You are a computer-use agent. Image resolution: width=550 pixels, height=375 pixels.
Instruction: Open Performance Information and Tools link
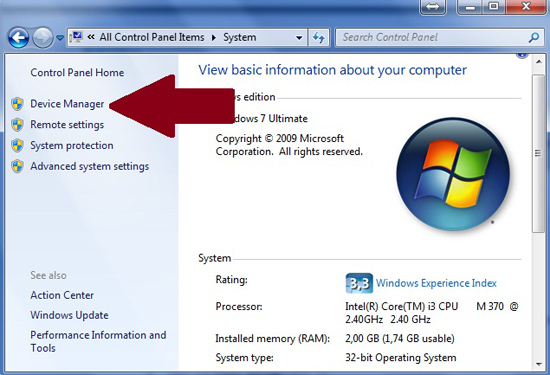coord(98,341)
